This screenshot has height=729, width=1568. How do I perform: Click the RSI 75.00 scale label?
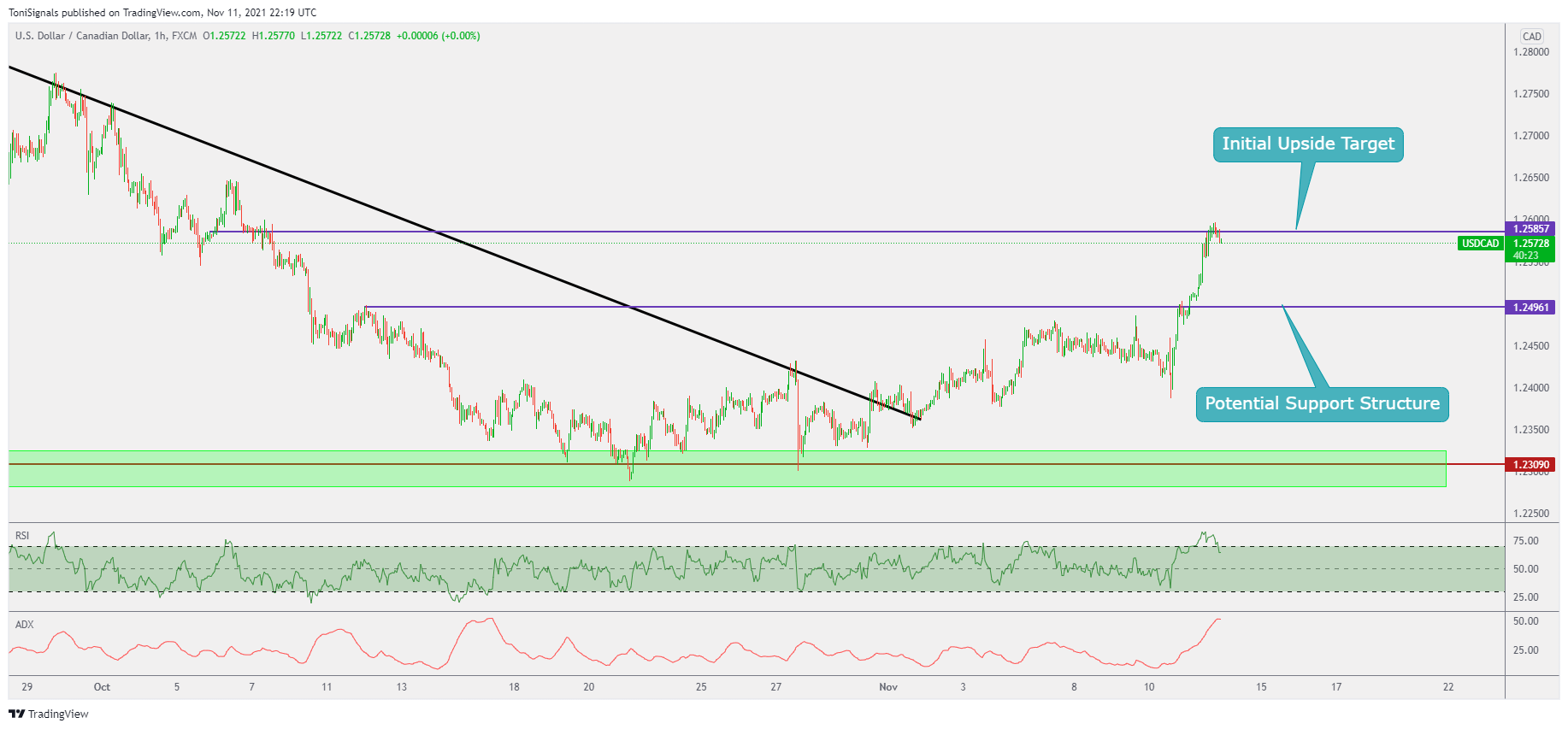pyautogui.click(x=1525, y=541)
